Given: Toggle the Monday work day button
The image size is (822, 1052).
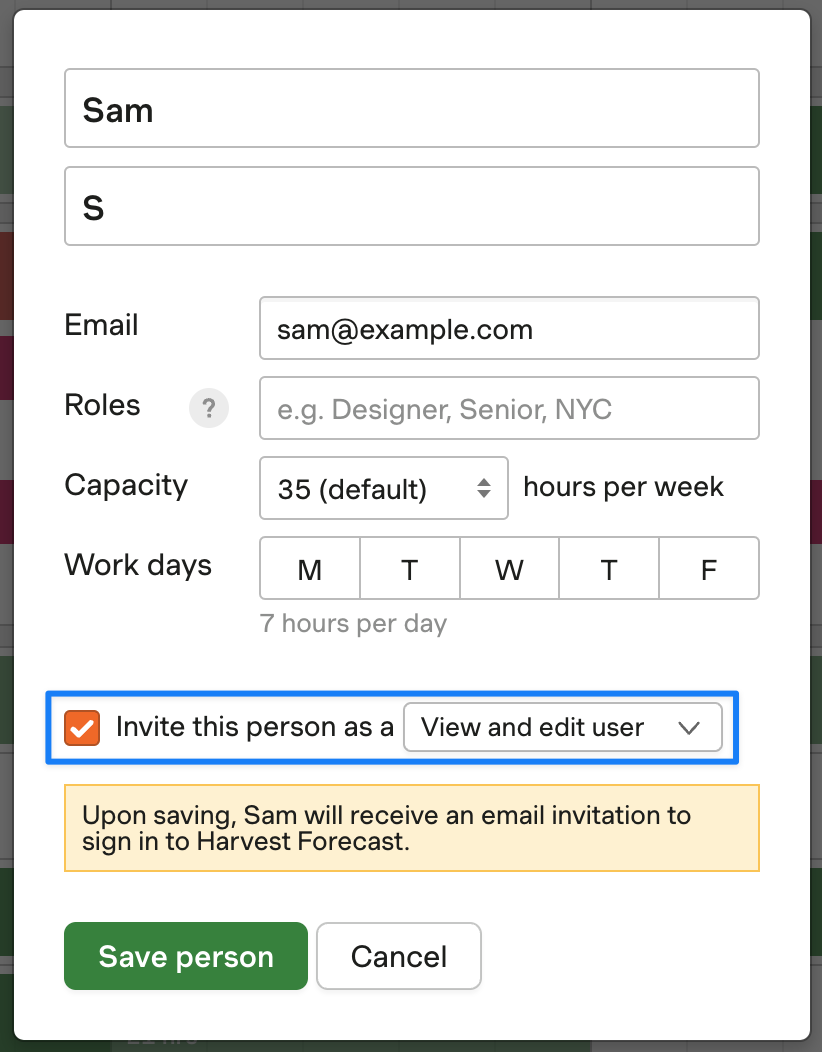Looking at the screenshot, I should (x=310, y=568).
